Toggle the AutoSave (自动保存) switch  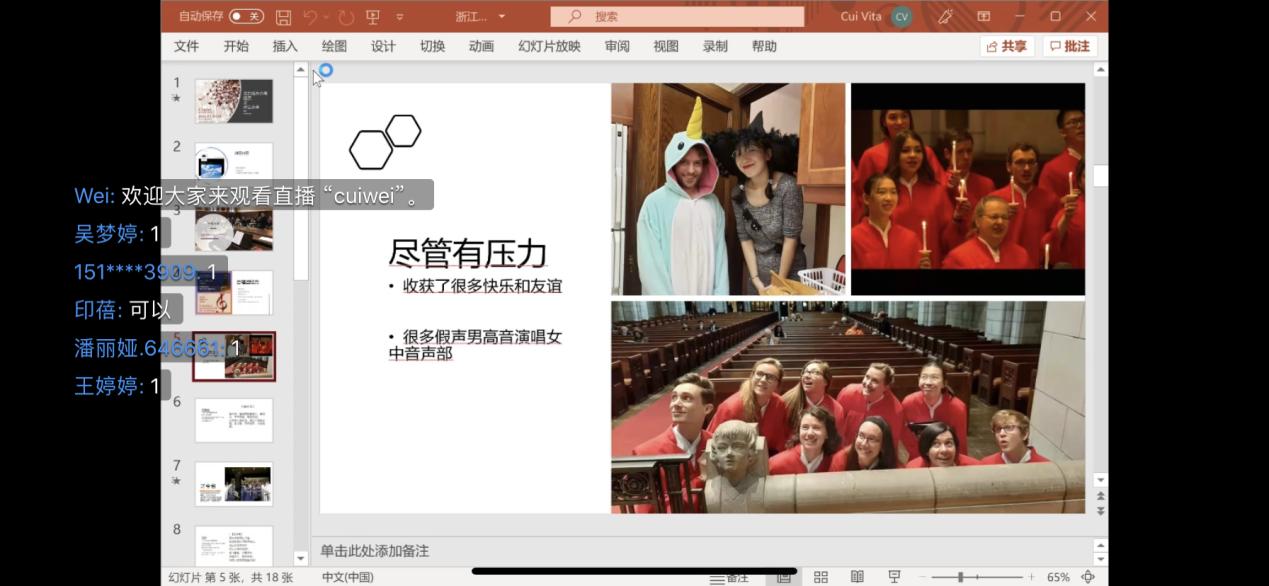pos(246,16)
